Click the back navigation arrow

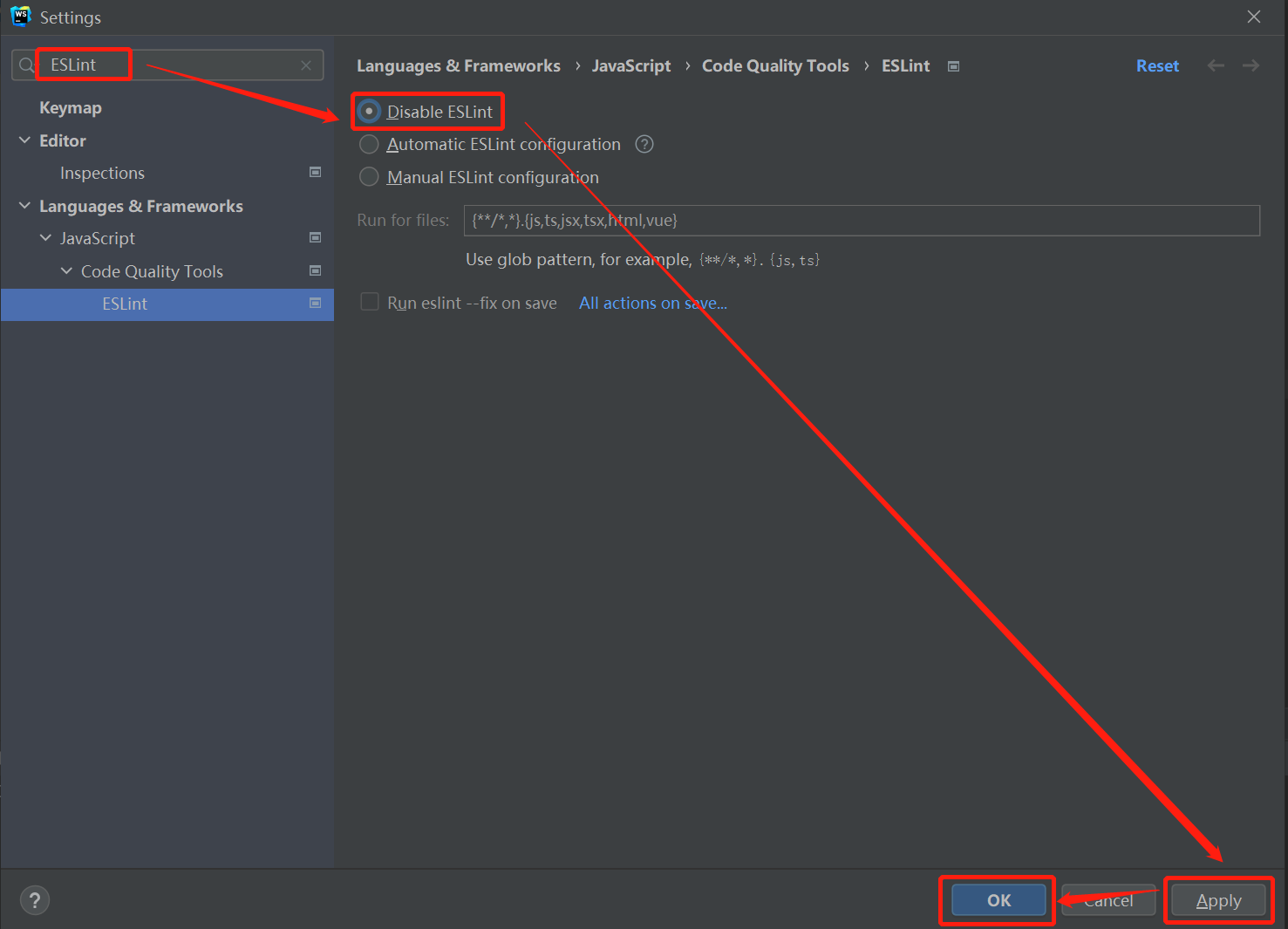pos(1216,65)
